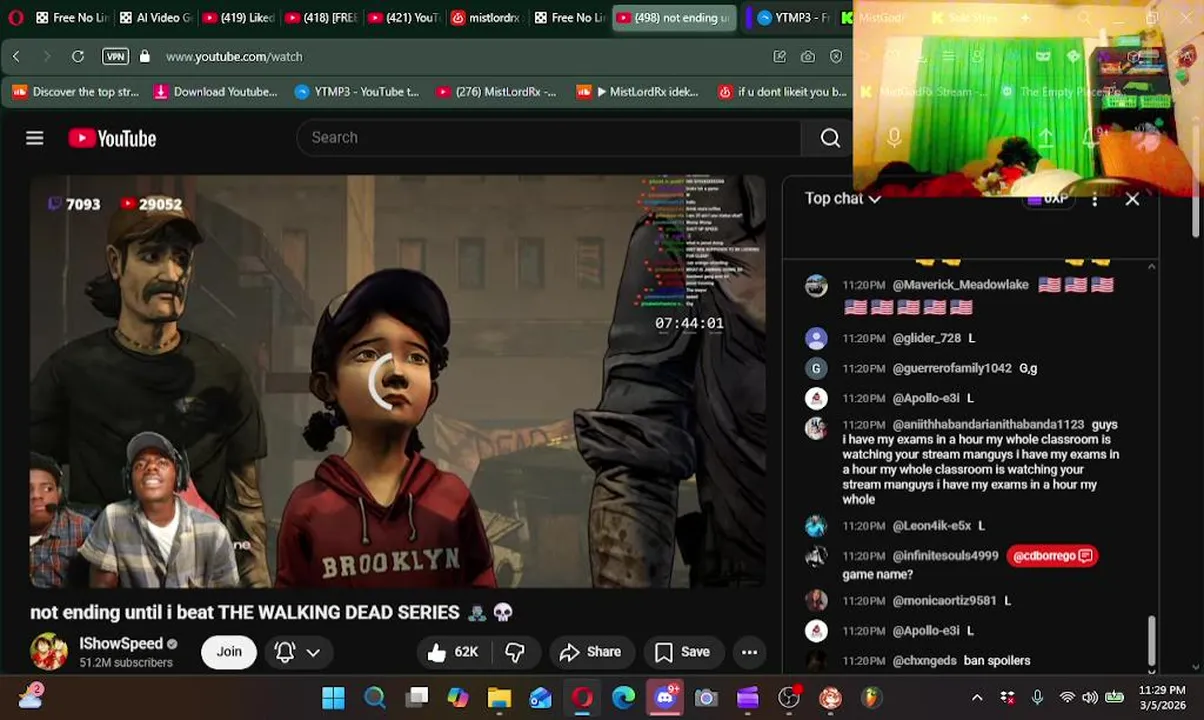Viewport: 1204px width, 720px height.
Task: Click the Join membership button
Action: point(229,652)
